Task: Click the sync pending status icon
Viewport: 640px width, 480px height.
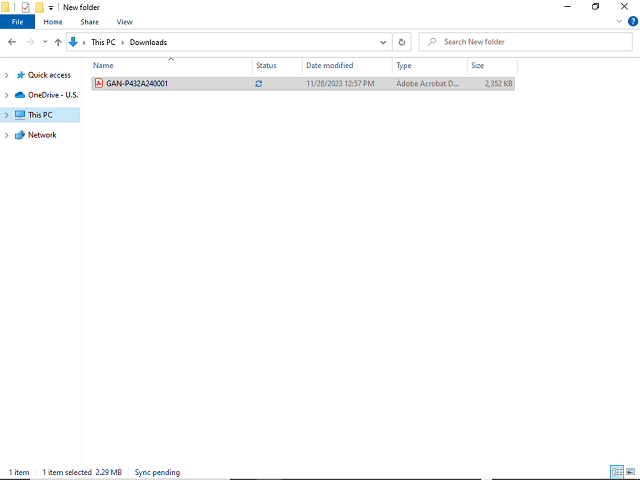Action: (x=258, y=84)
